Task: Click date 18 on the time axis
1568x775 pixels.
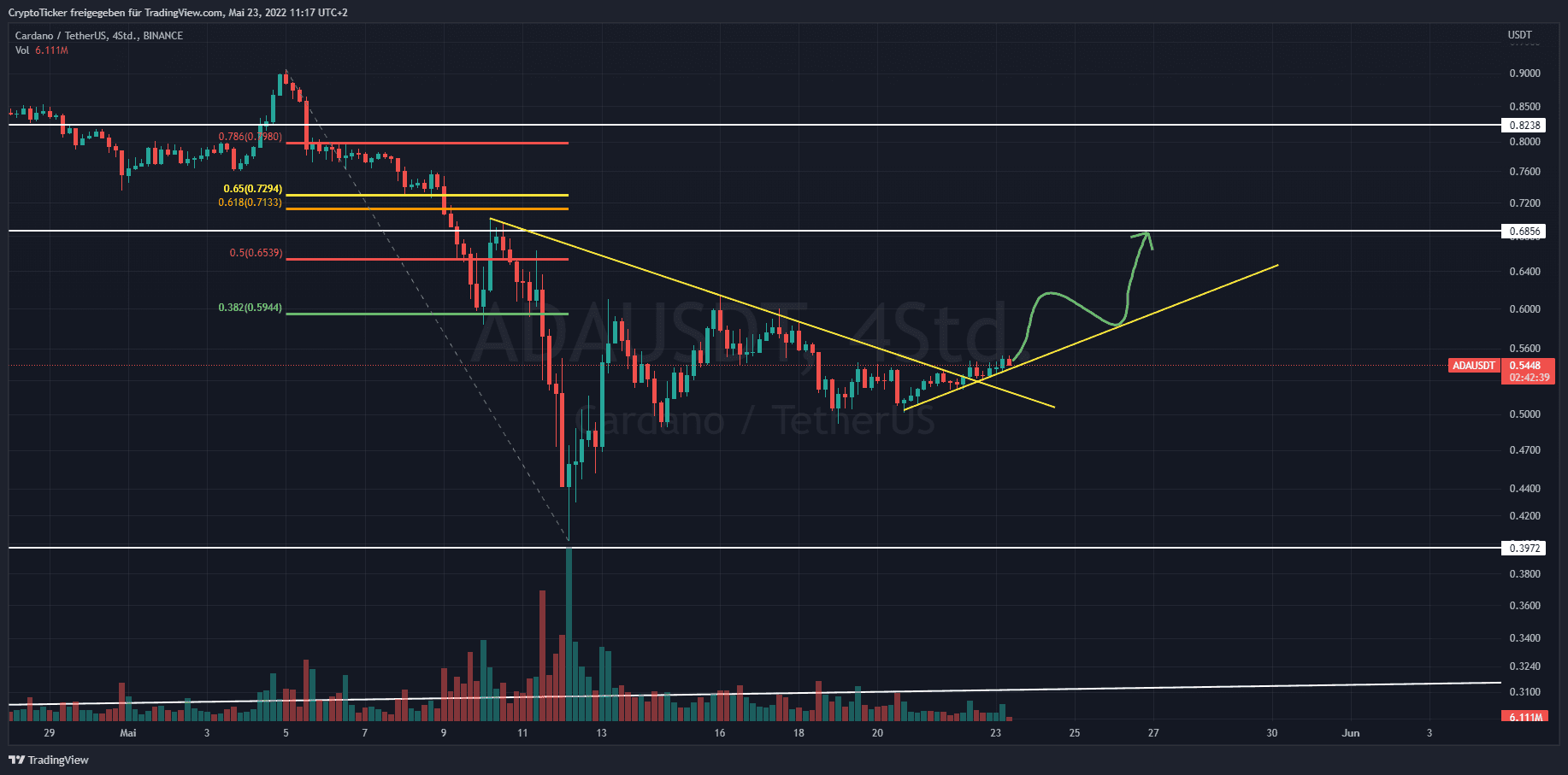Action: coord(799,733)
